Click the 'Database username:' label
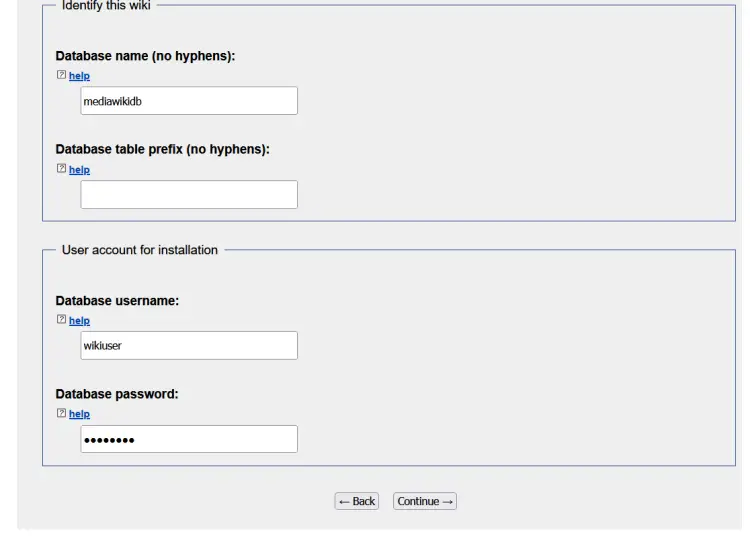Viewport: 750px width, 538px height. point(117,301)
